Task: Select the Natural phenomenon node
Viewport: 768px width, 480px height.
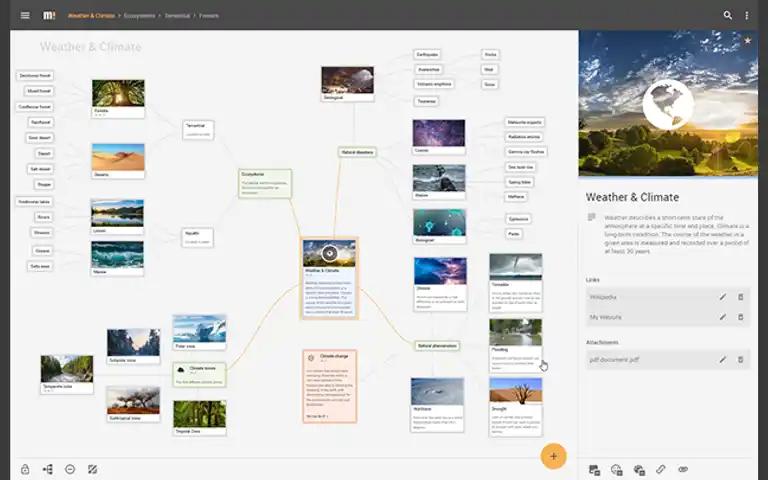Action: pos(437,346)
